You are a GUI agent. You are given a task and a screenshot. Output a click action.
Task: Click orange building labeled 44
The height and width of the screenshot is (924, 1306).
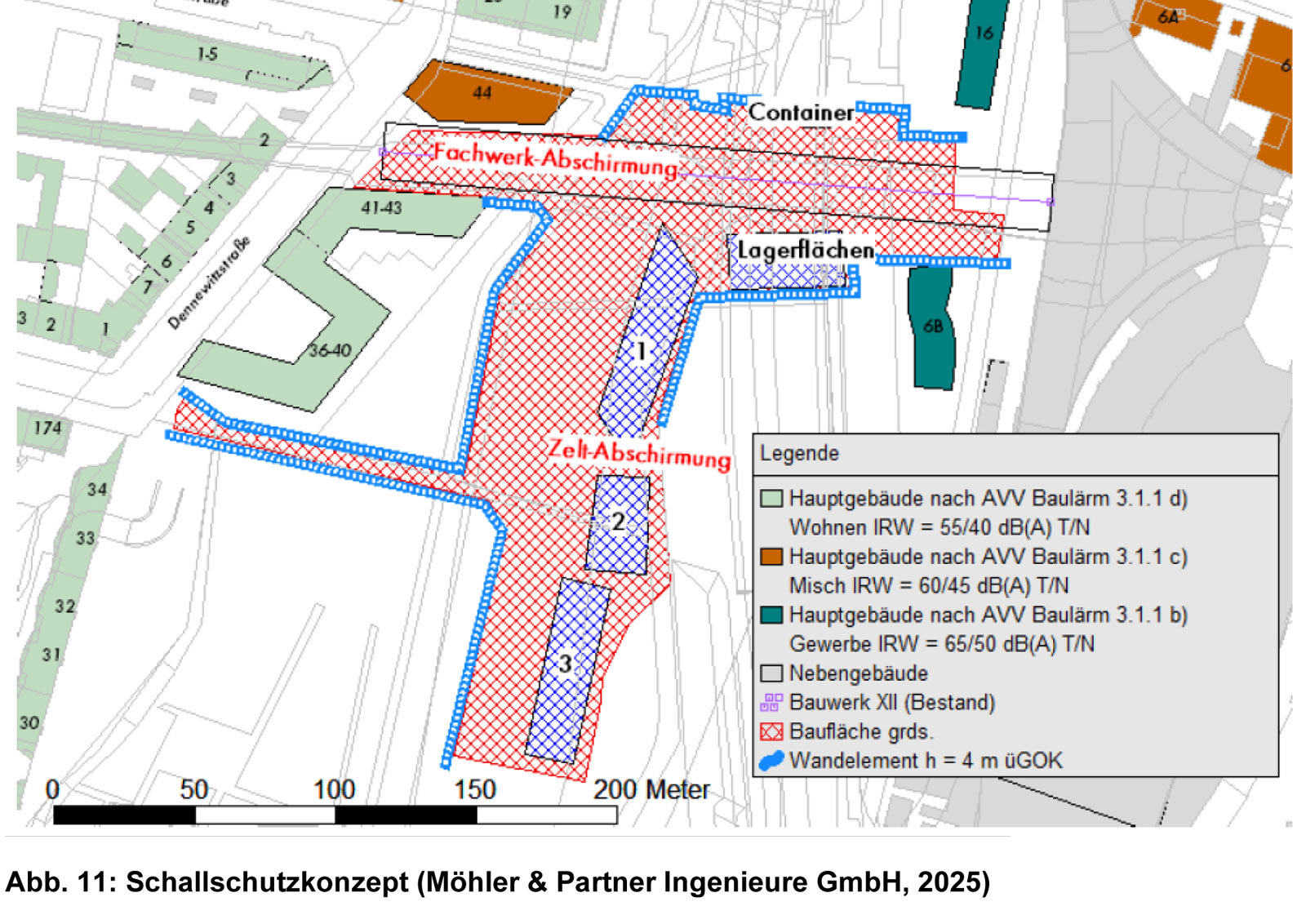click(x=482, y=93)
